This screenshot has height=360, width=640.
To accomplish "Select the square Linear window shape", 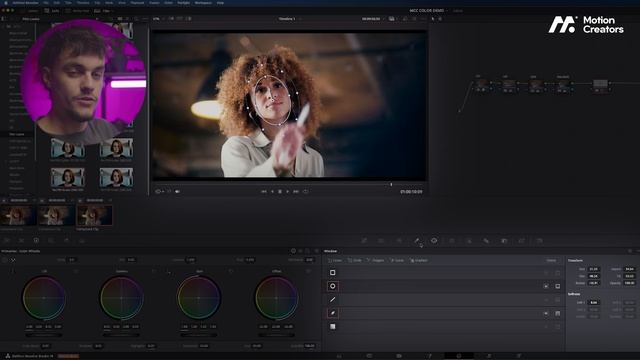I will pos(333,272).
